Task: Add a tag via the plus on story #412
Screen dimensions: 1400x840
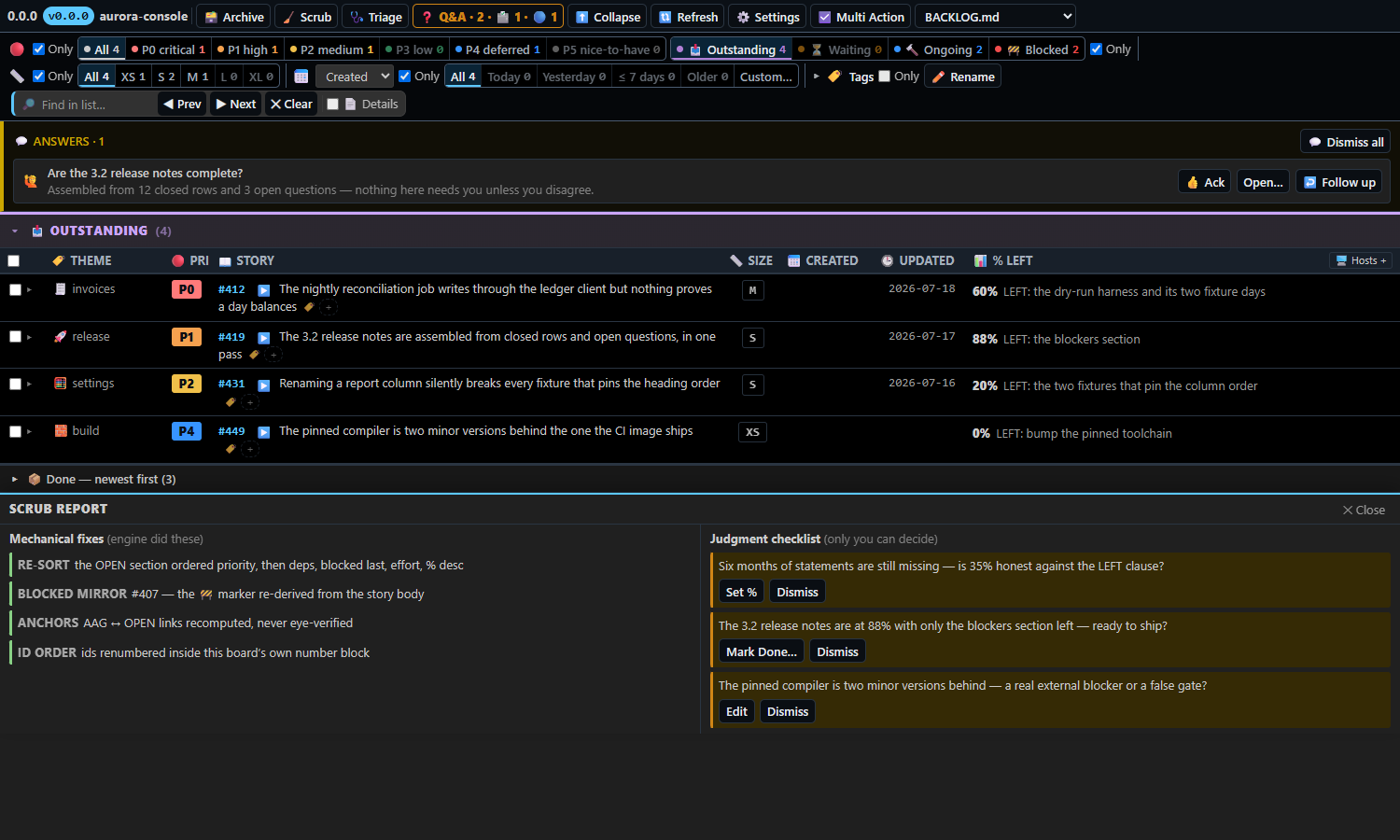Action: pyautogui.click(x=329, y=307)
